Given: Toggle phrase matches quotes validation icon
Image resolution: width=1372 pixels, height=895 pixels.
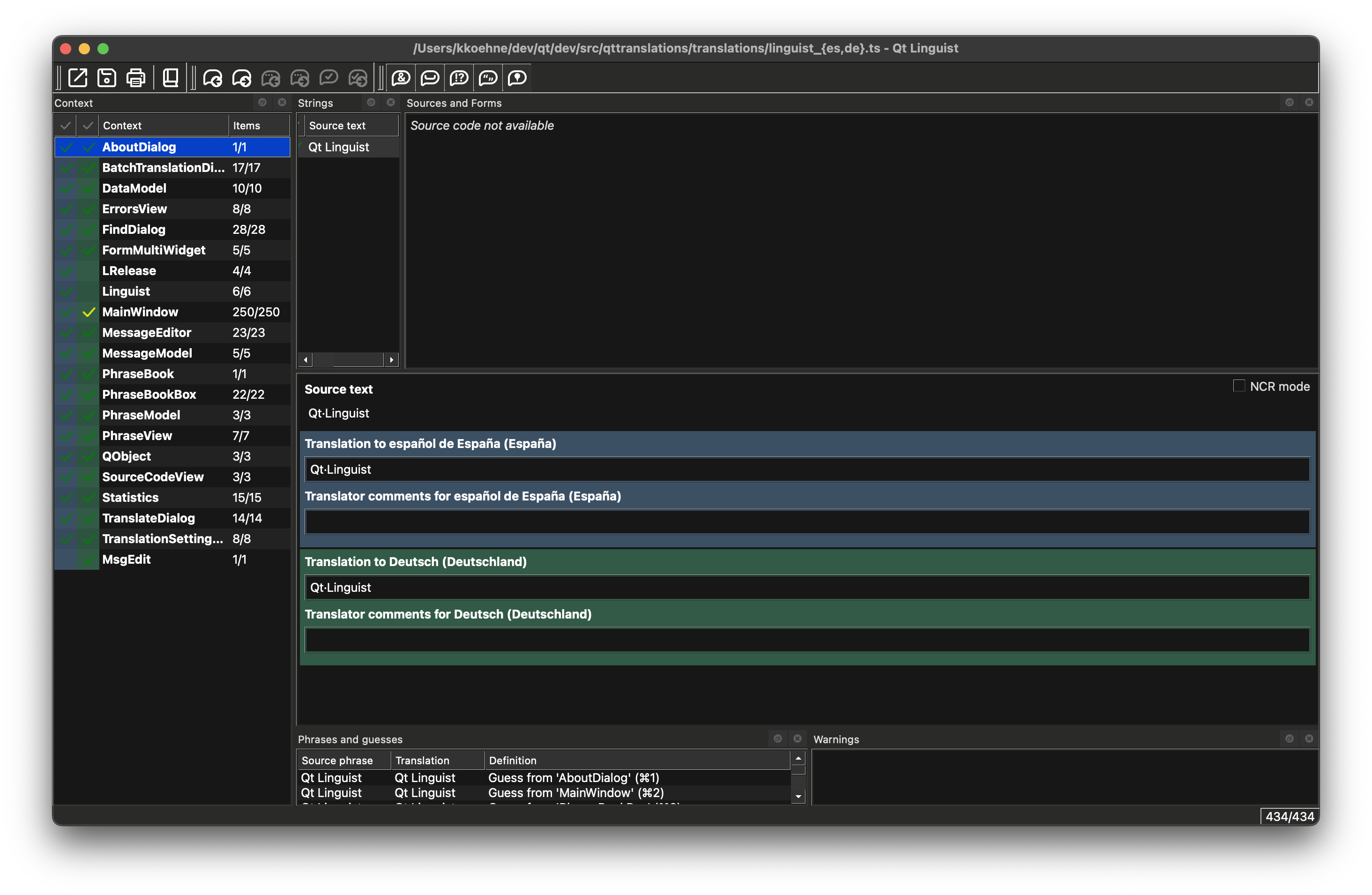Looking at the screenshot, I should pos(488,78).
